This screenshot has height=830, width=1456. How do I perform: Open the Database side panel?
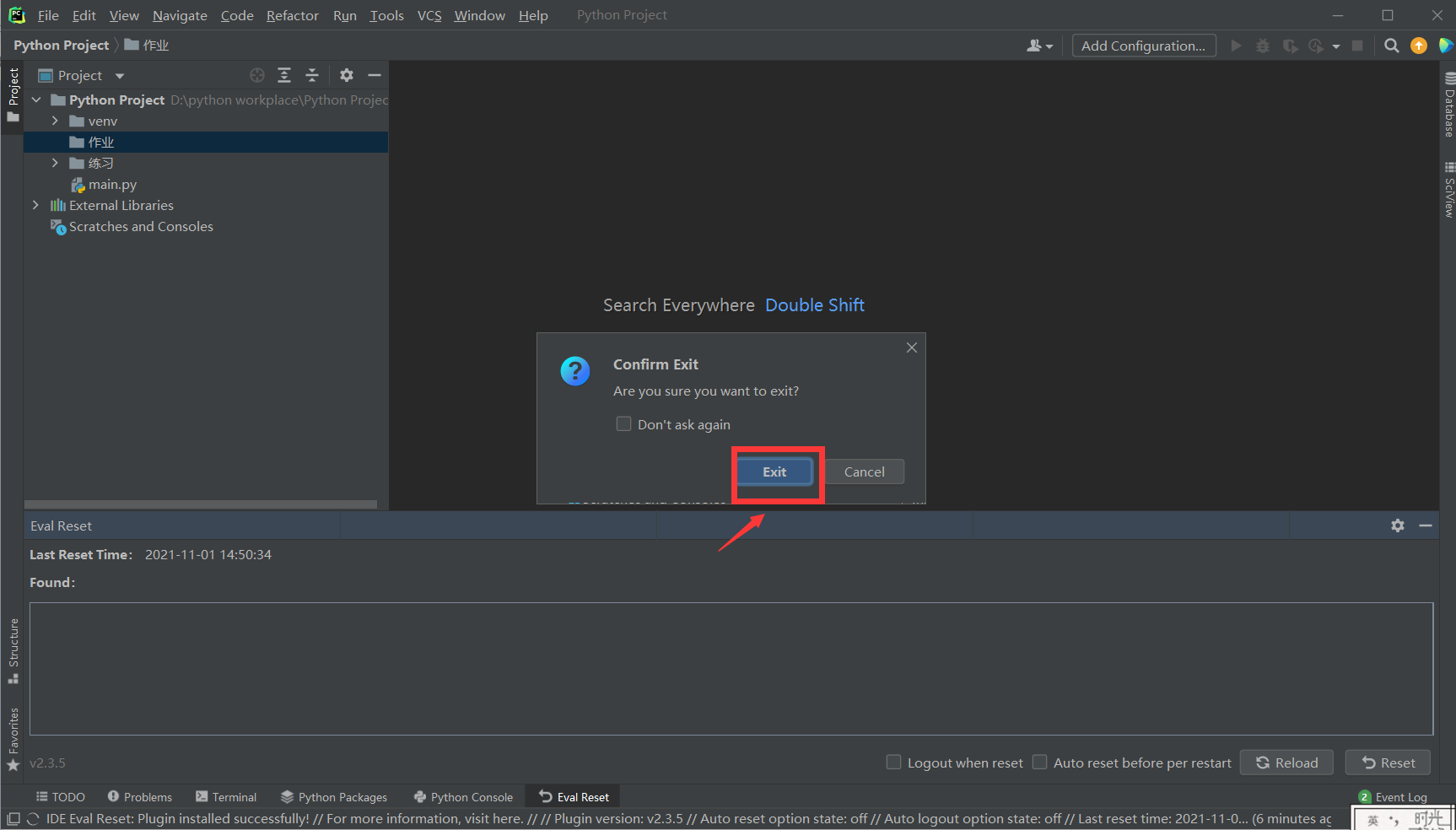(x=1449, y=105)
